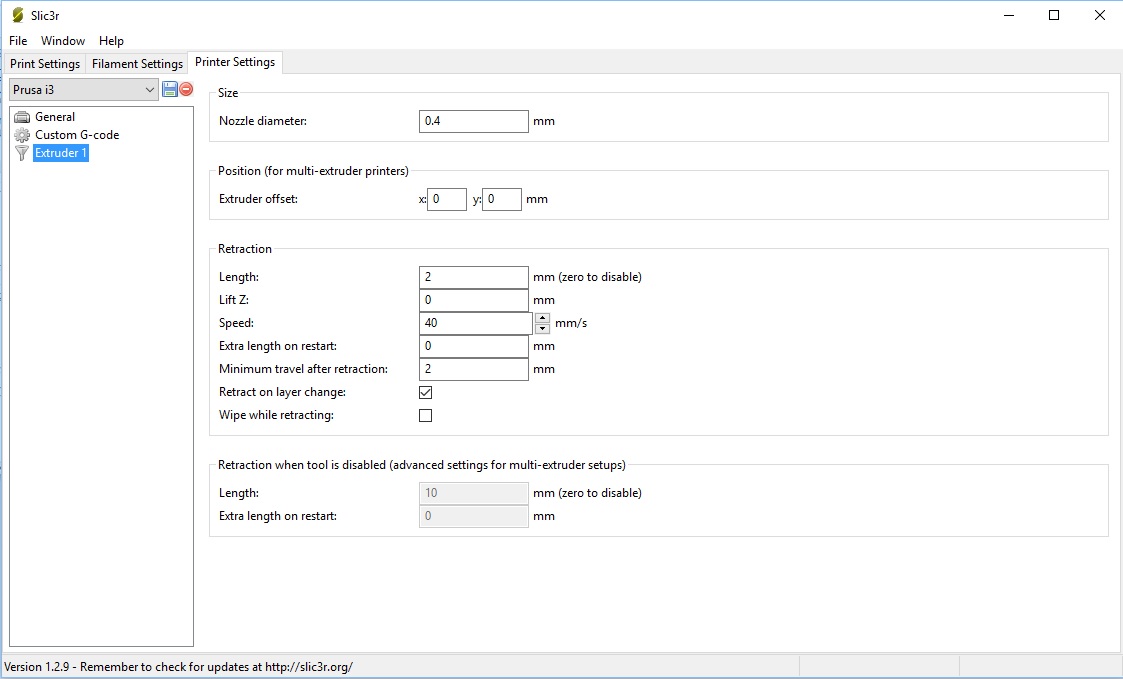The image size is (1123, 679).
Task: Enable Wipe while retracting checkbox
Action: (x=425, y=415)
